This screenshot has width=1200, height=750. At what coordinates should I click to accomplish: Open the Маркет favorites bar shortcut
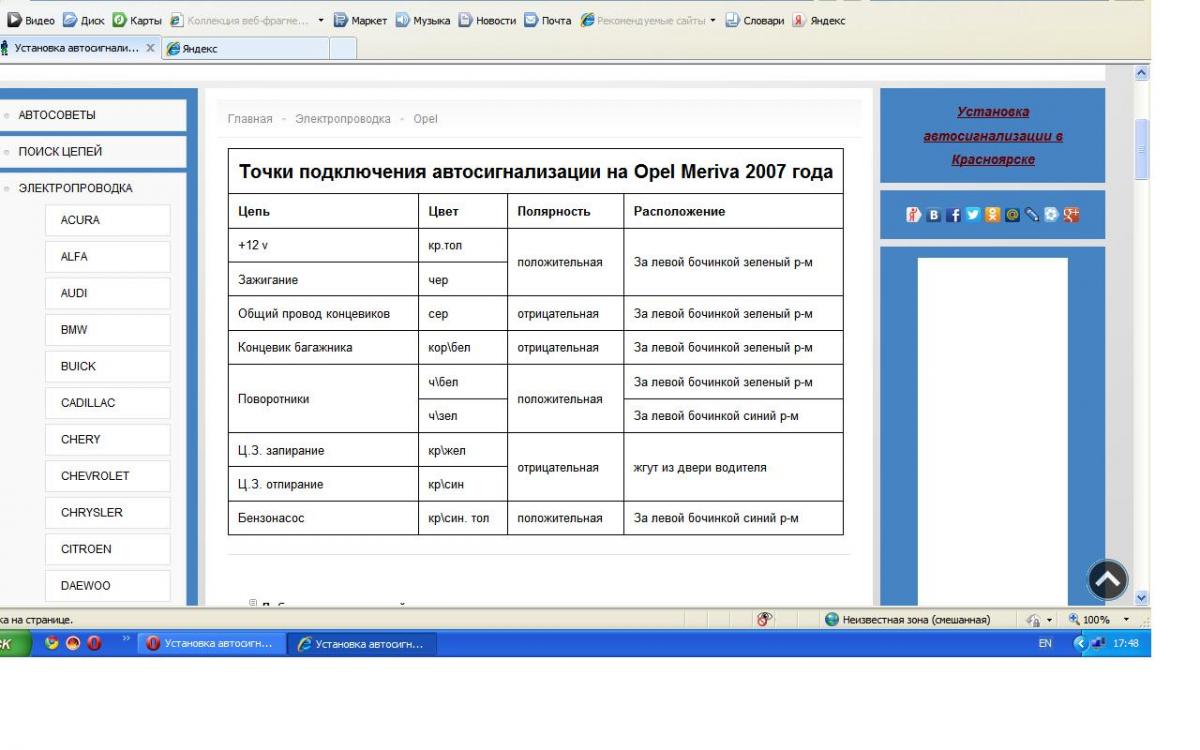(358, 20)
